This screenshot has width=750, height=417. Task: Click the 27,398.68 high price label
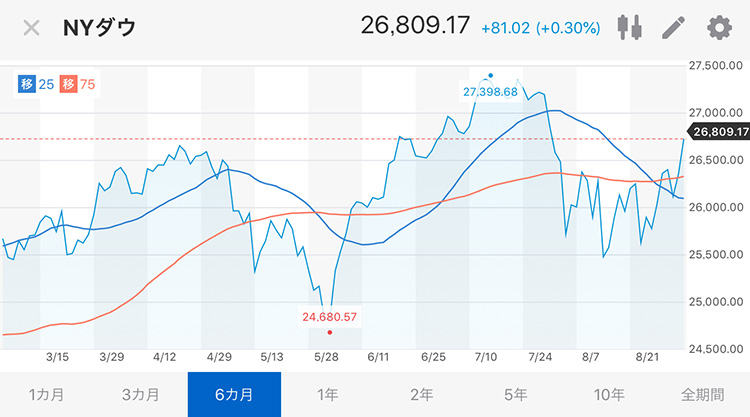click(490, 92)
